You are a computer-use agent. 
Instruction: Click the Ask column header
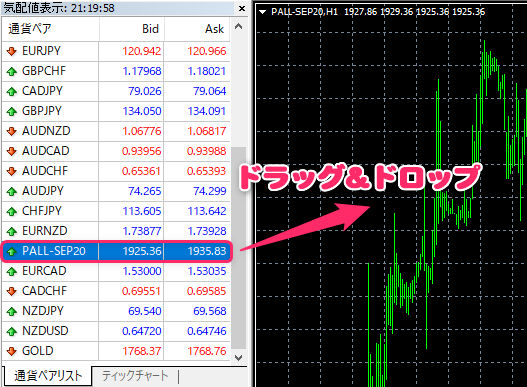(x=197, y=29)
